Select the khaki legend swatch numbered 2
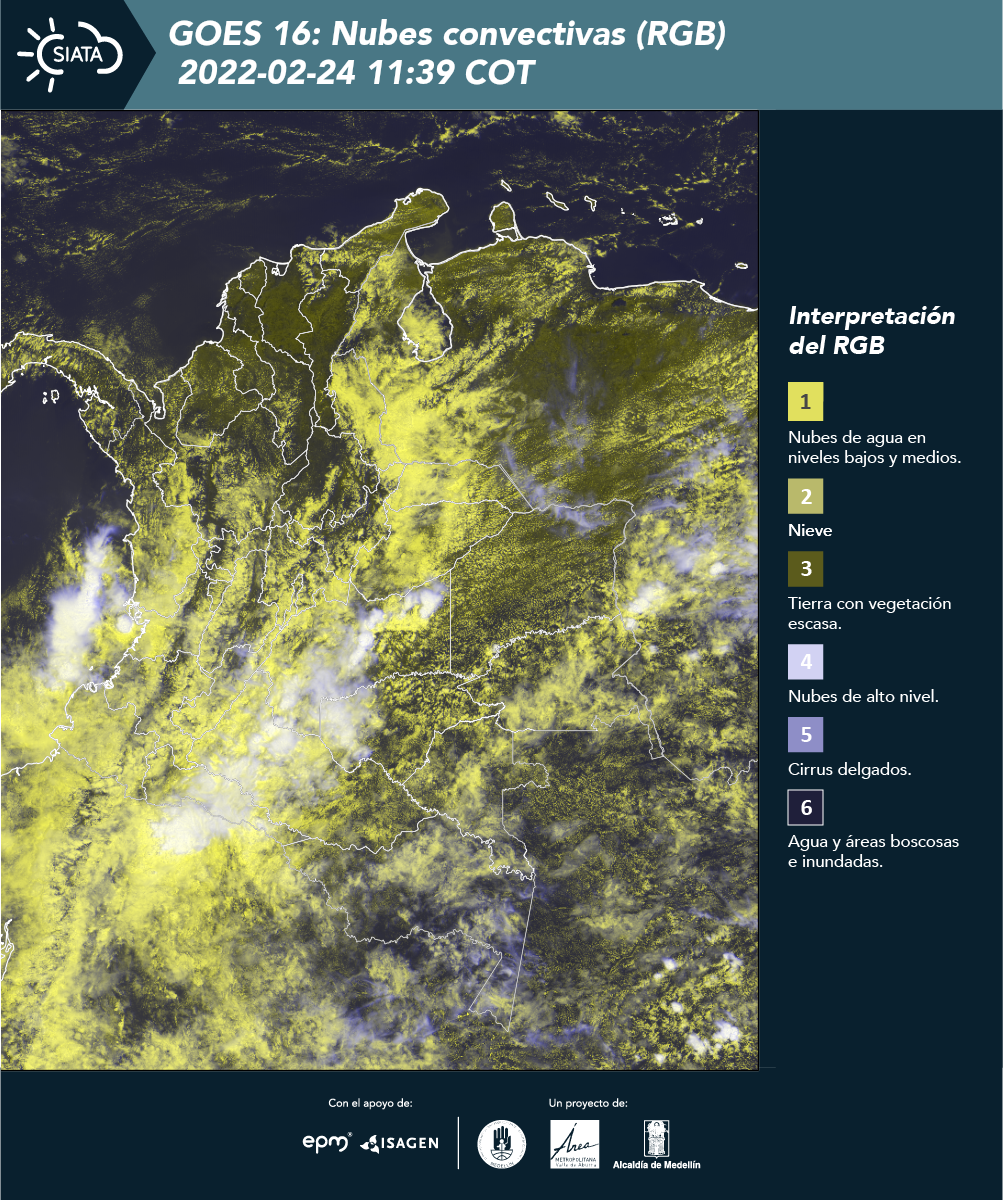1003x1200 pixels. (x=805, y=496)
